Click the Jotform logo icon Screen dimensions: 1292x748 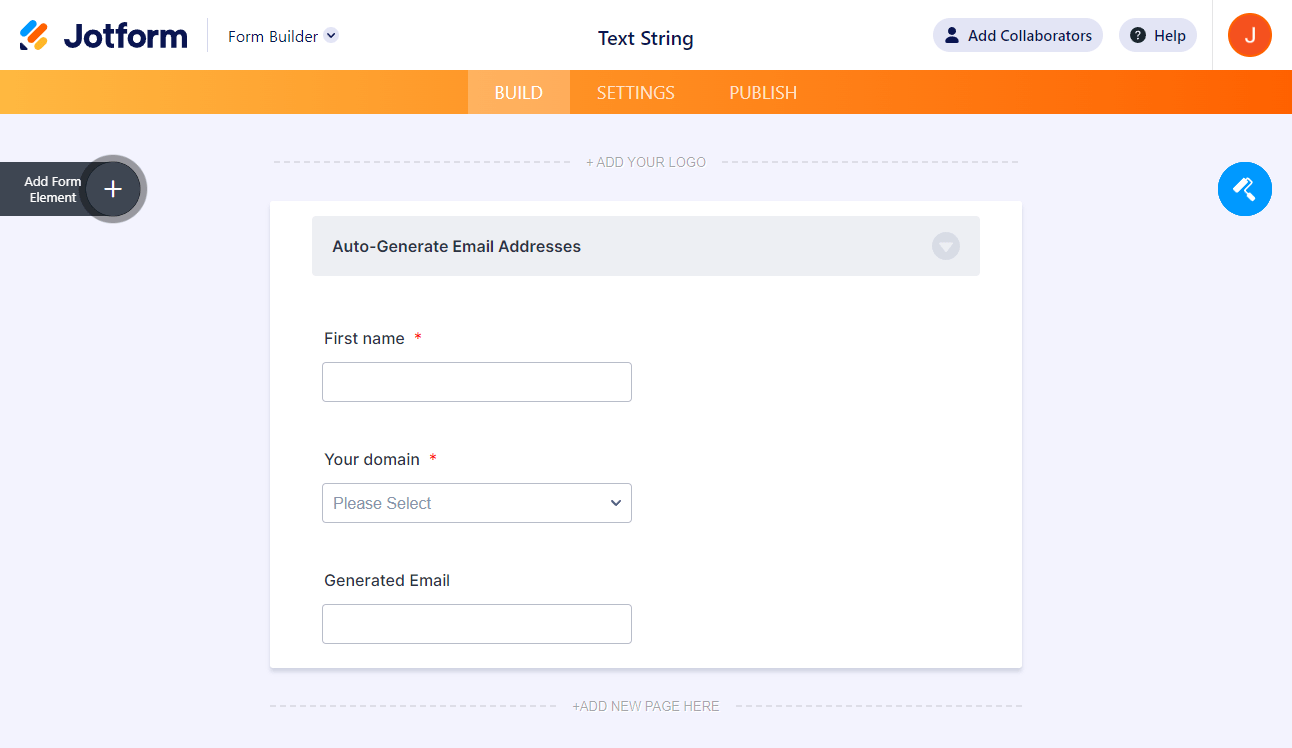point(34,36)
